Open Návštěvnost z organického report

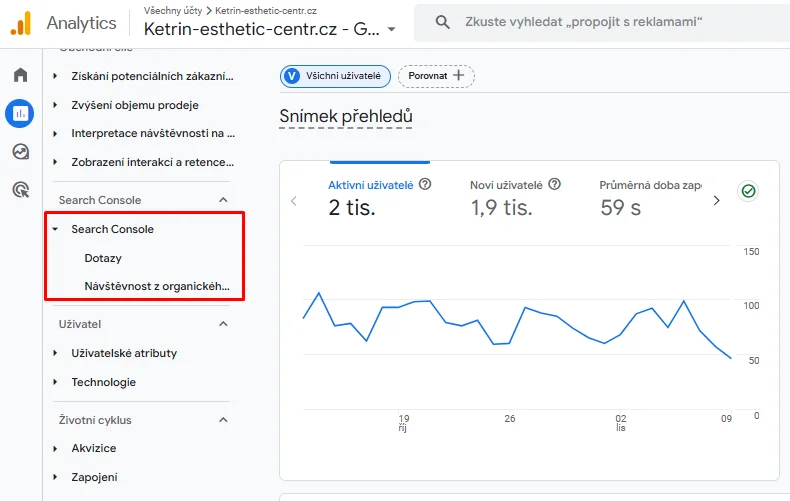[x=157, y=286]
